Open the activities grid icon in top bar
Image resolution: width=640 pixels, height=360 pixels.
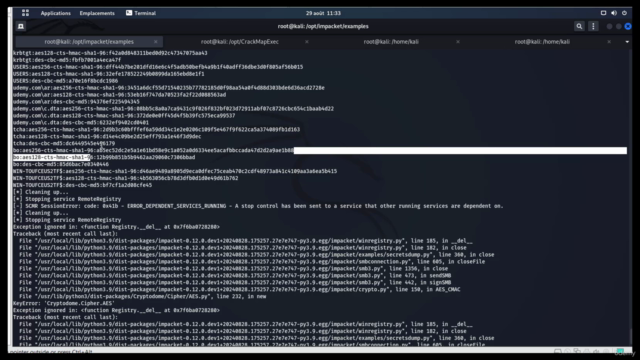click(x=25, y=13)
